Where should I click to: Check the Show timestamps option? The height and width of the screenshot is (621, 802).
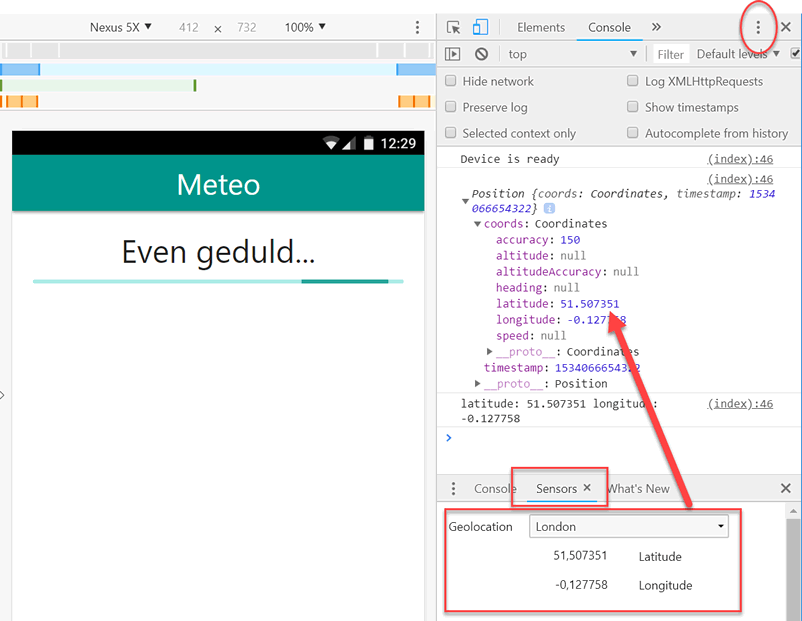tap(633, 107)
